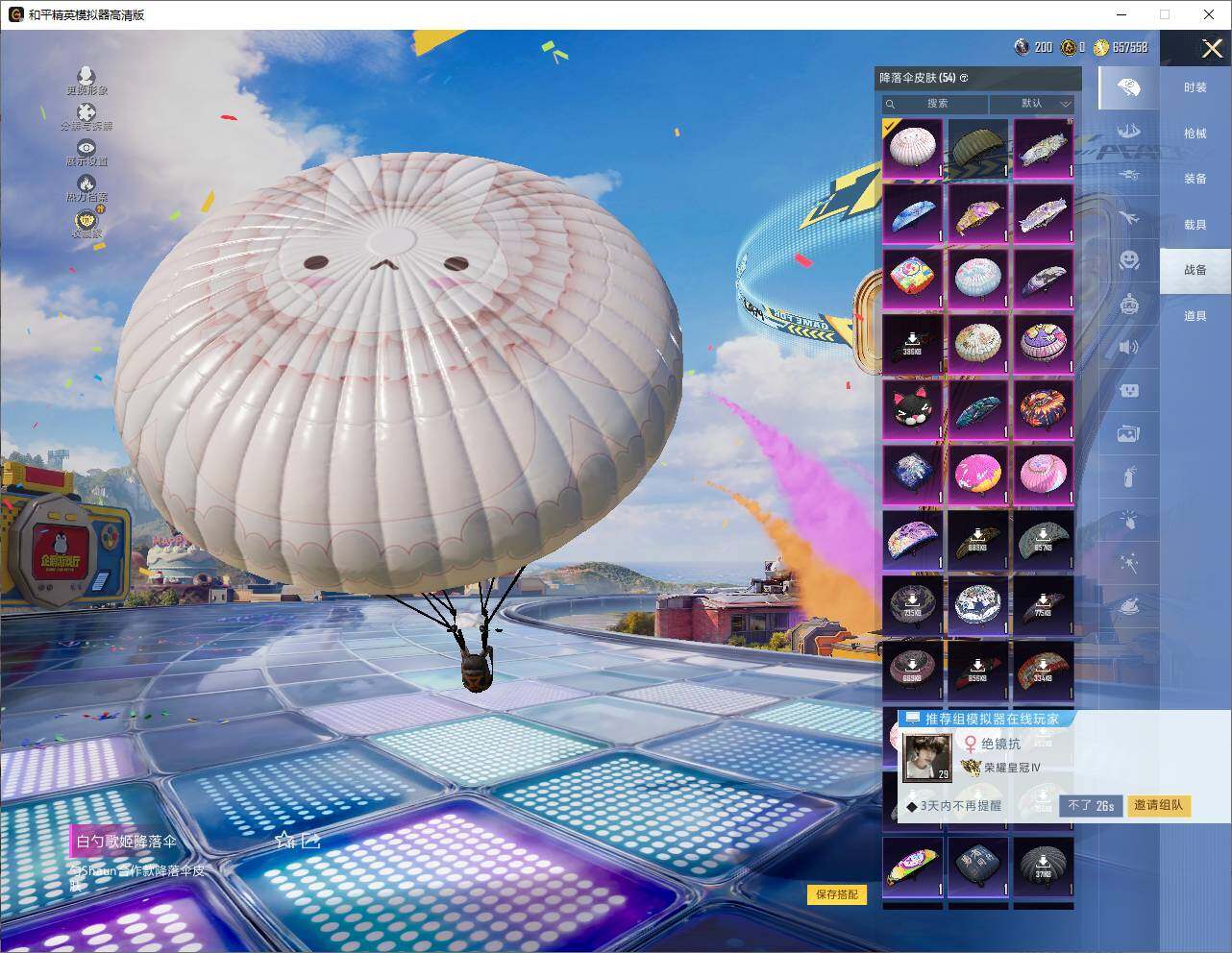Viewport: 1232px width, 953px height.
Task: Open the 装备 tab
Action: tap(1195, 179)
